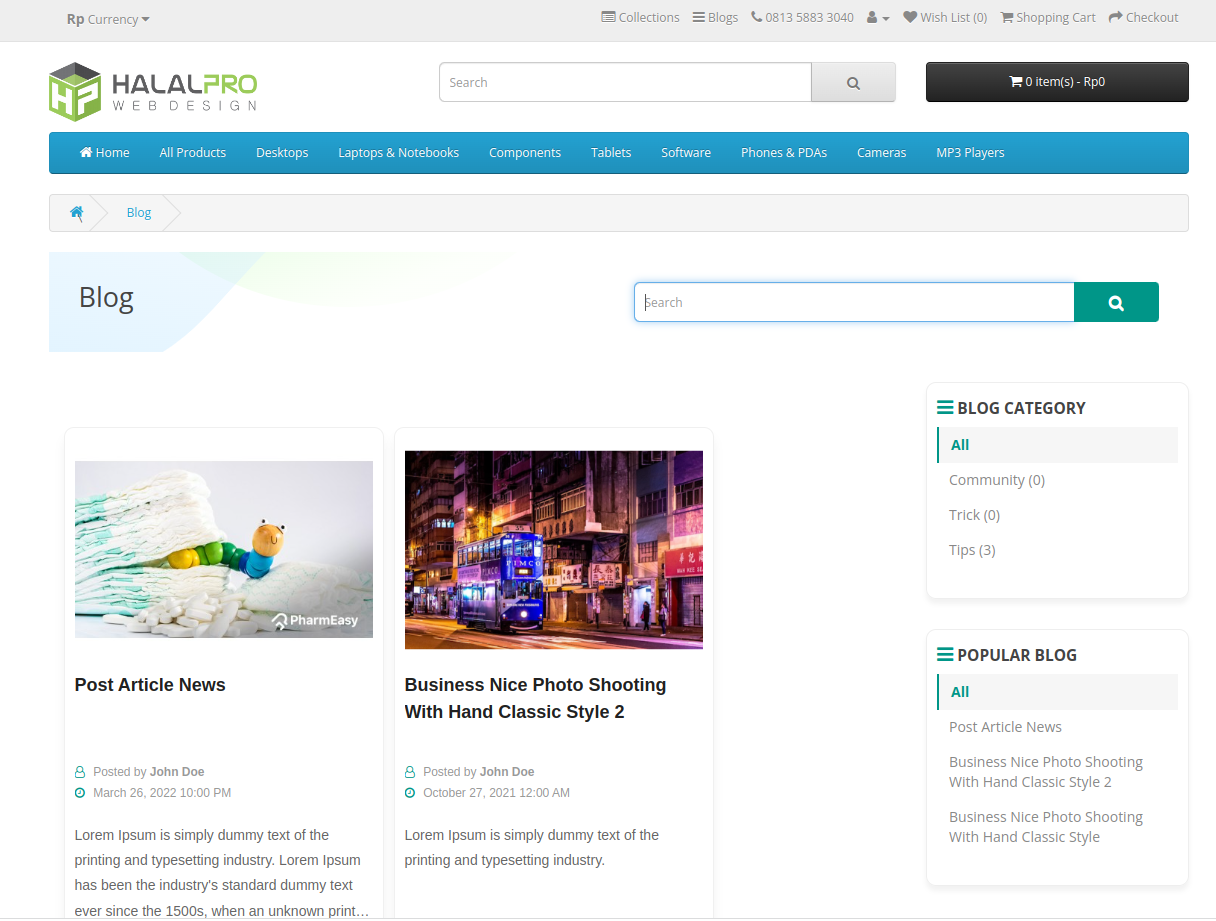The height and width of the screenshot is (921, 1216).
Task: Filter blog by Tips (3) category
Action: [972, 550]
